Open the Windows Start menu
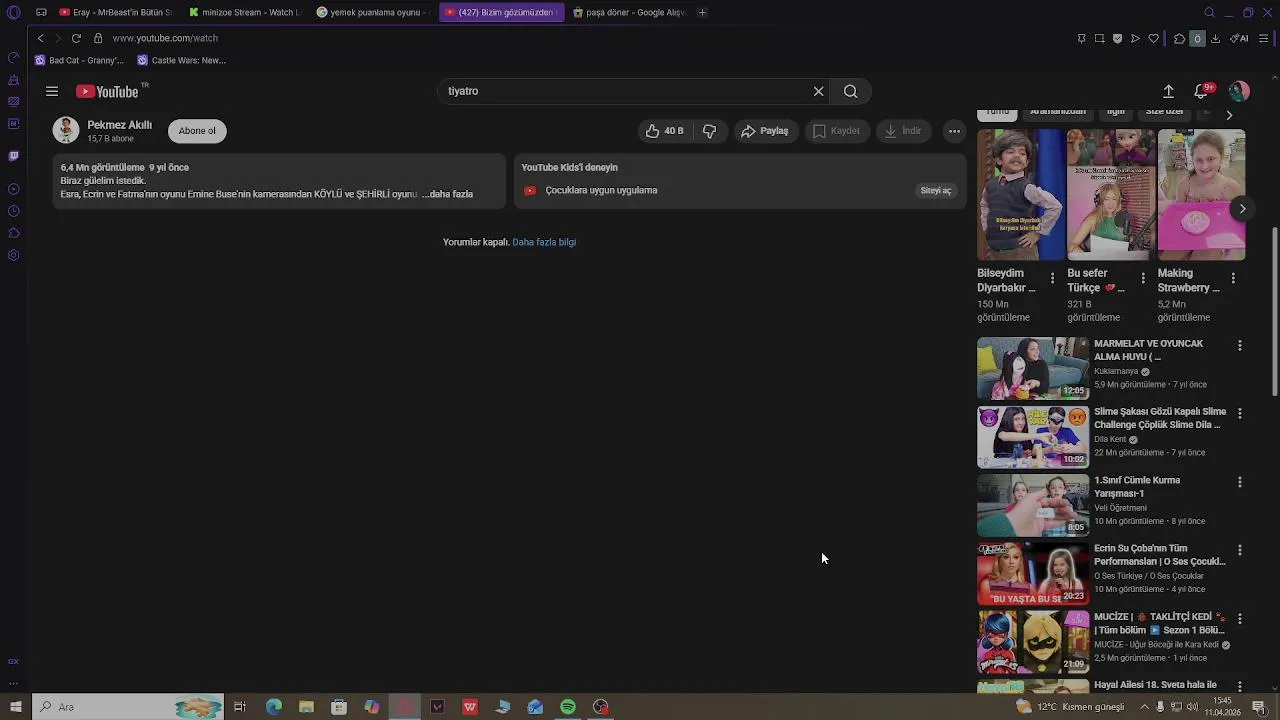The height and width of the screenshot is (720, 1280). coord(15,707)
